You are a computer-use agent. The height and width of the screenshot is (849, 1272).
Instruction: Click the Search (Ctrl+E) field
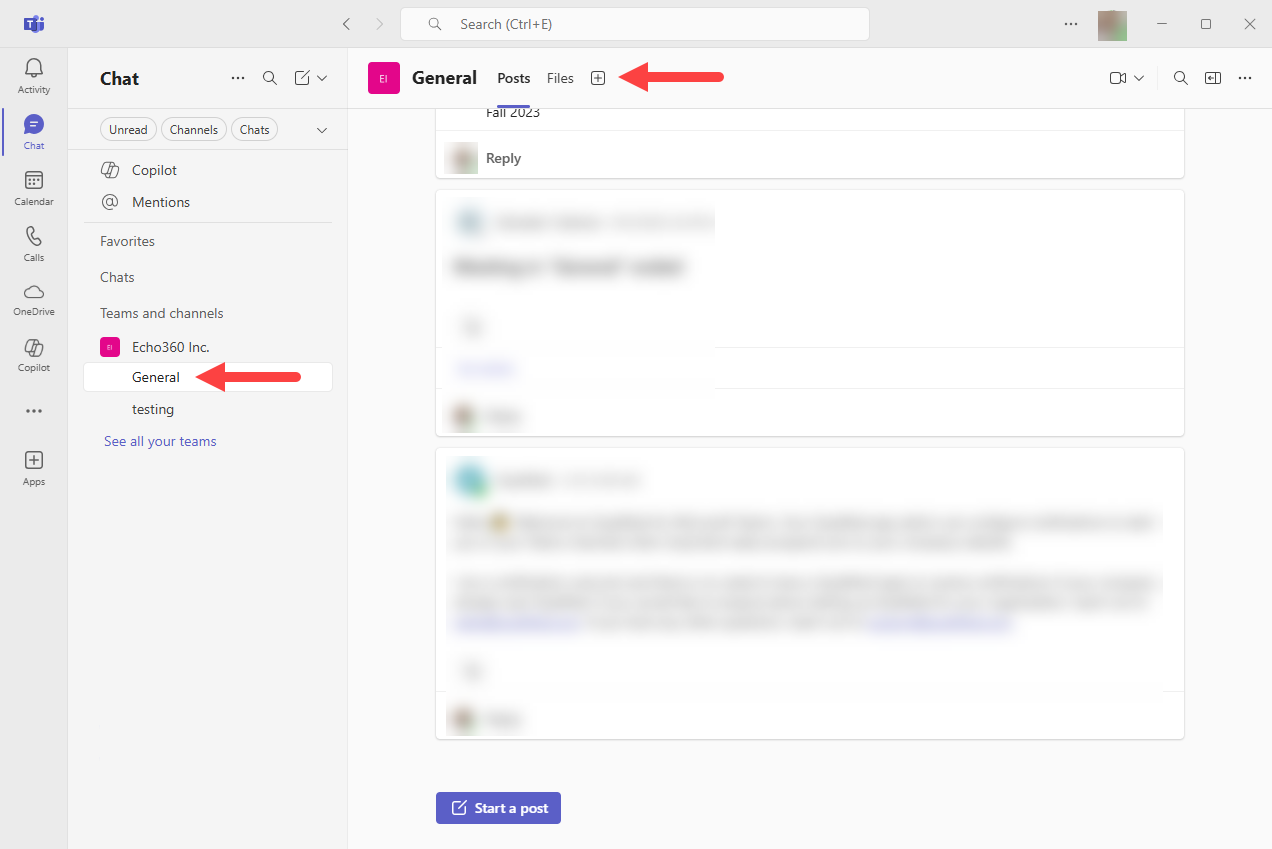635,24
